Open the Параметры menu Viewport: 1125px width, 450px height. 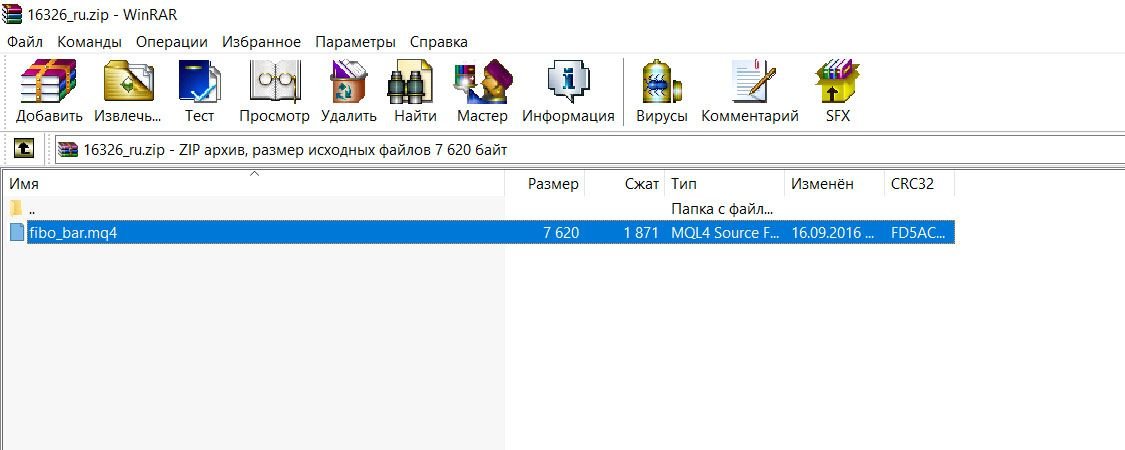coord(355,42)
